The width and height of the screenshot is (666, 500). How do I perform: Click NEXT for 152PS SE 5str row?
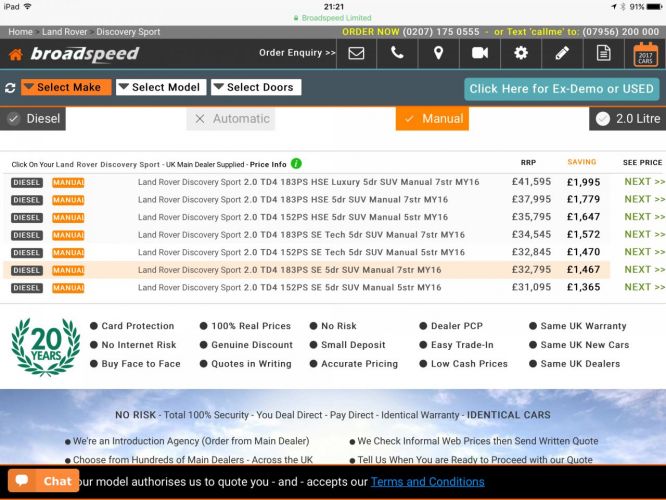(x=644, y=287)
